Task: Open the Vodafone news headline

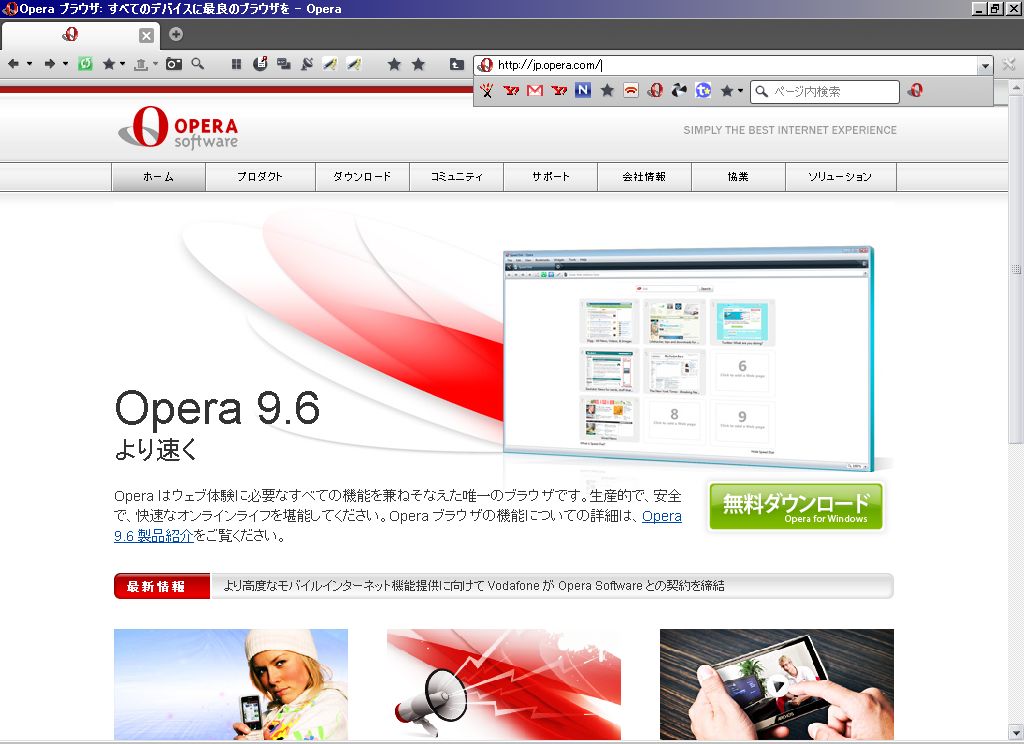Action: pos(474,586)
